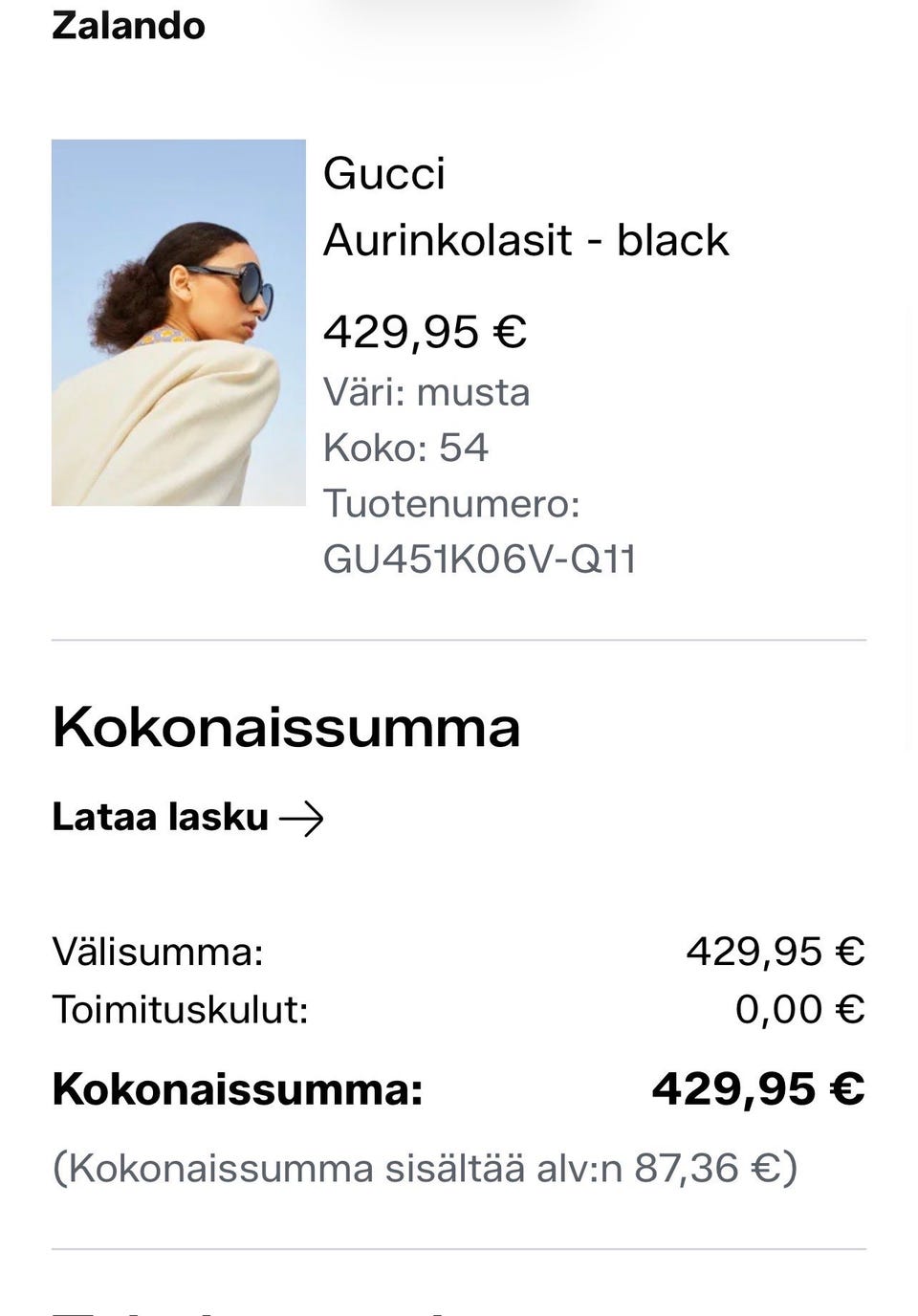Click the Kokonaissumma section heading
The width and height of the screenshot is (918, 1316).
[x=286, y=729]
